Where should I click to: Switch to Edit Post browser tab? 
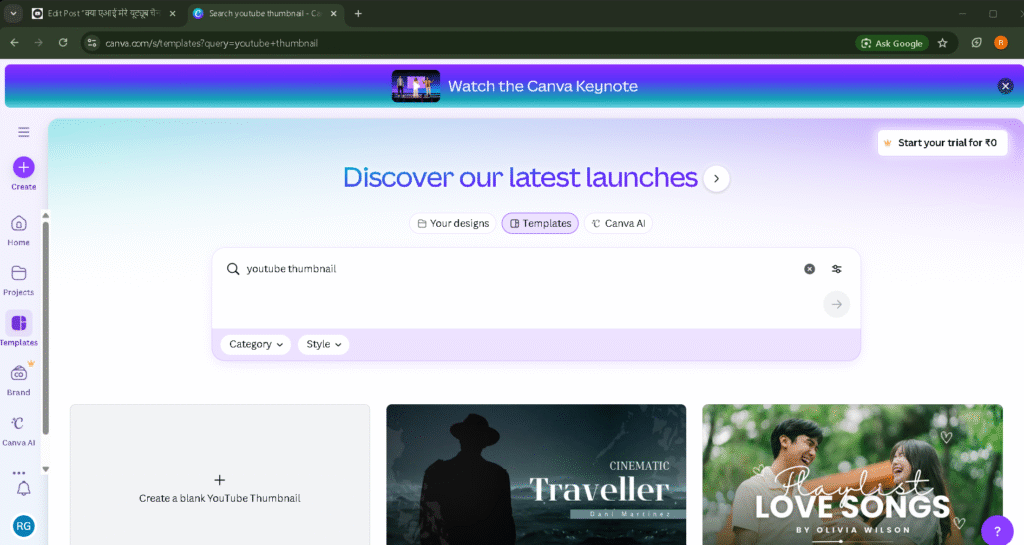click(x=104, y=14)
